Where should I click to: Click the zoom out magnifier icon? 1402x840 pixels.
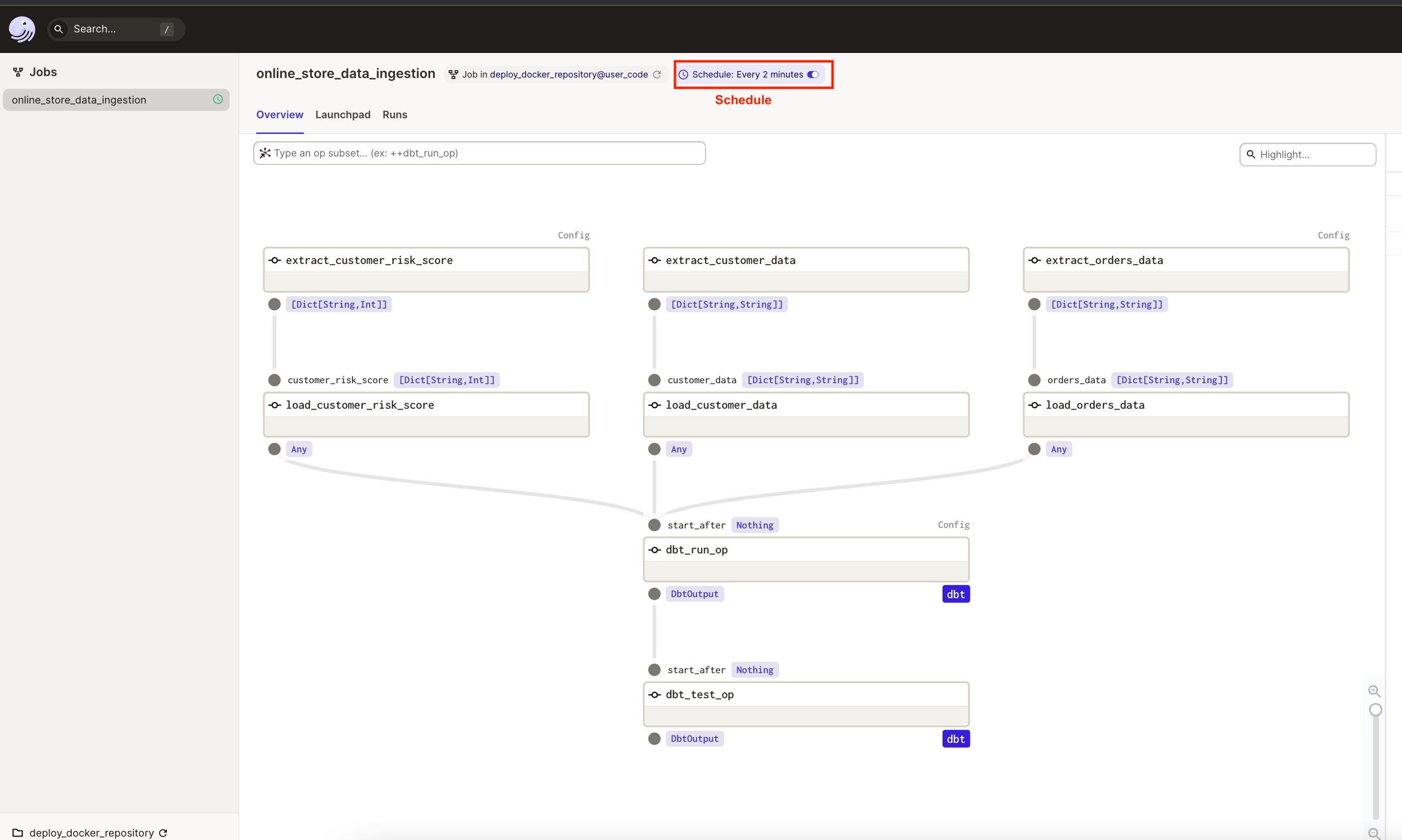click(1374, 833)
